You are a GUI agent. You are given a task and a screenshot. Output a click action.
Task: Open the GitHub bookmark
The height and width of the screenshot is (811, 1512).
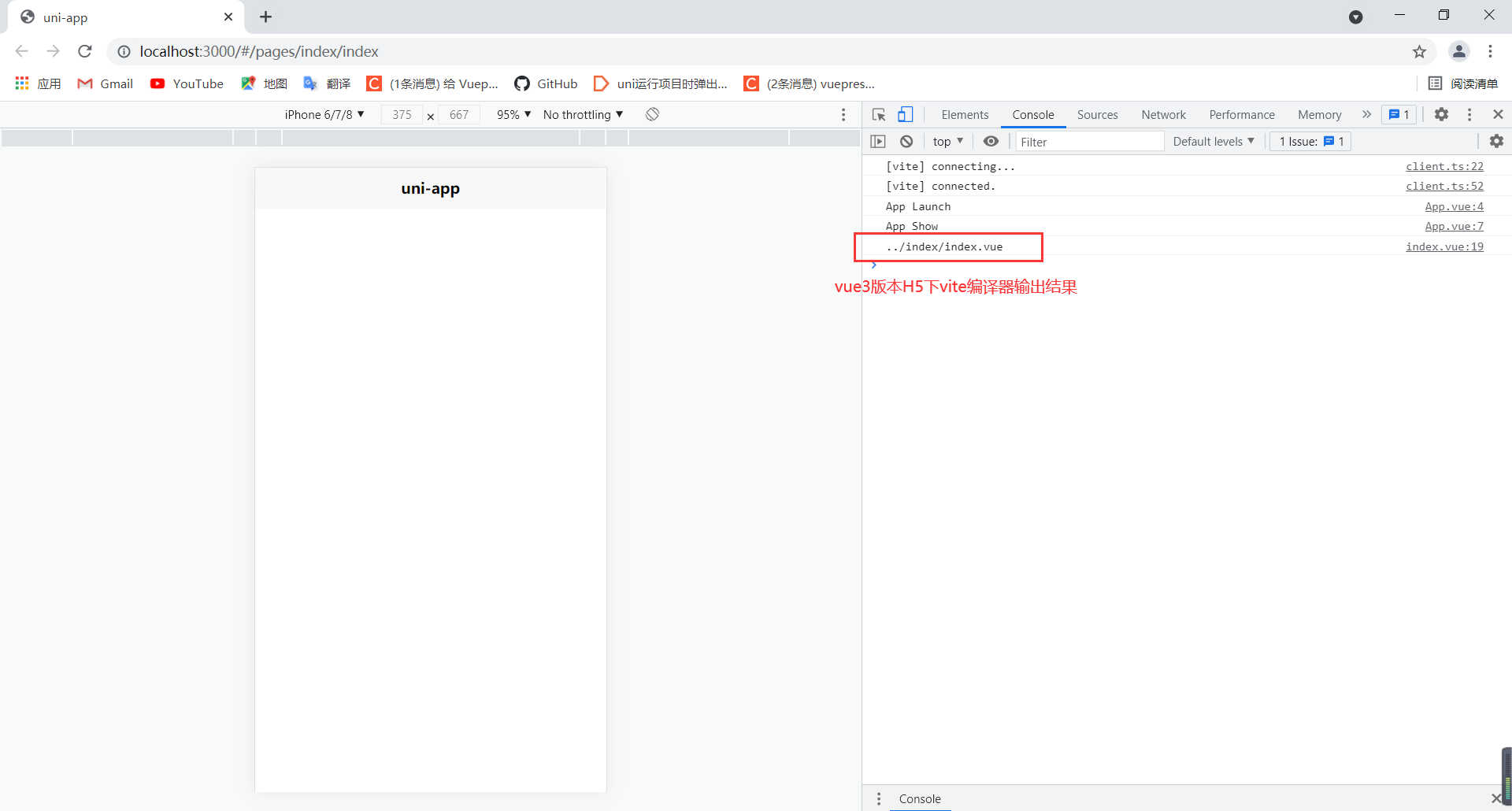point(546,83)
